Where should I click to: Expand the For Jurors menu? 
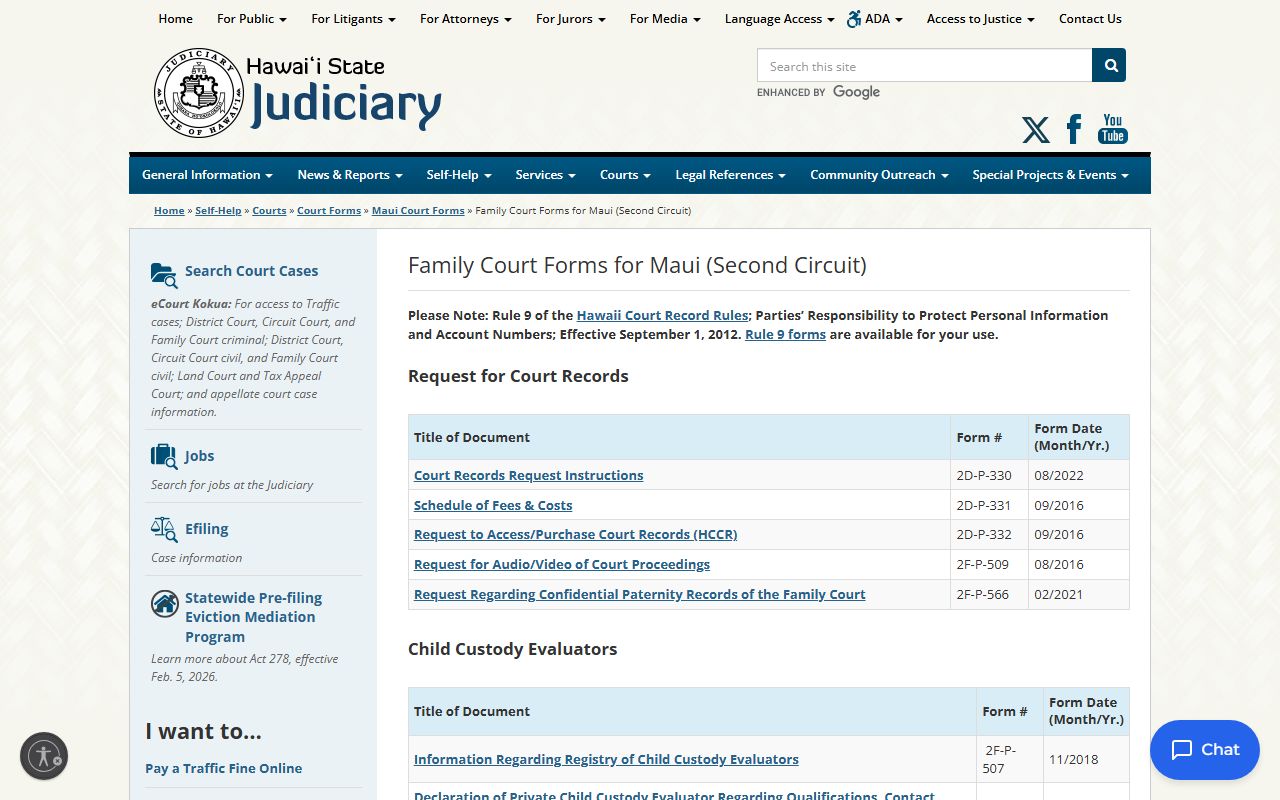pos(571,18)
